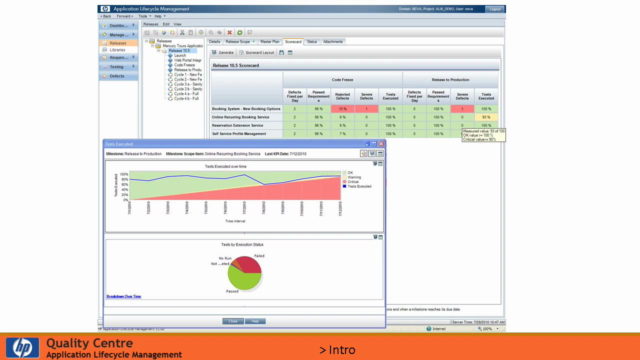Viewport: 640px width, 360px height.
Task: Click the red 10 % Rejected Defects cell
Action: pos(342,109)
